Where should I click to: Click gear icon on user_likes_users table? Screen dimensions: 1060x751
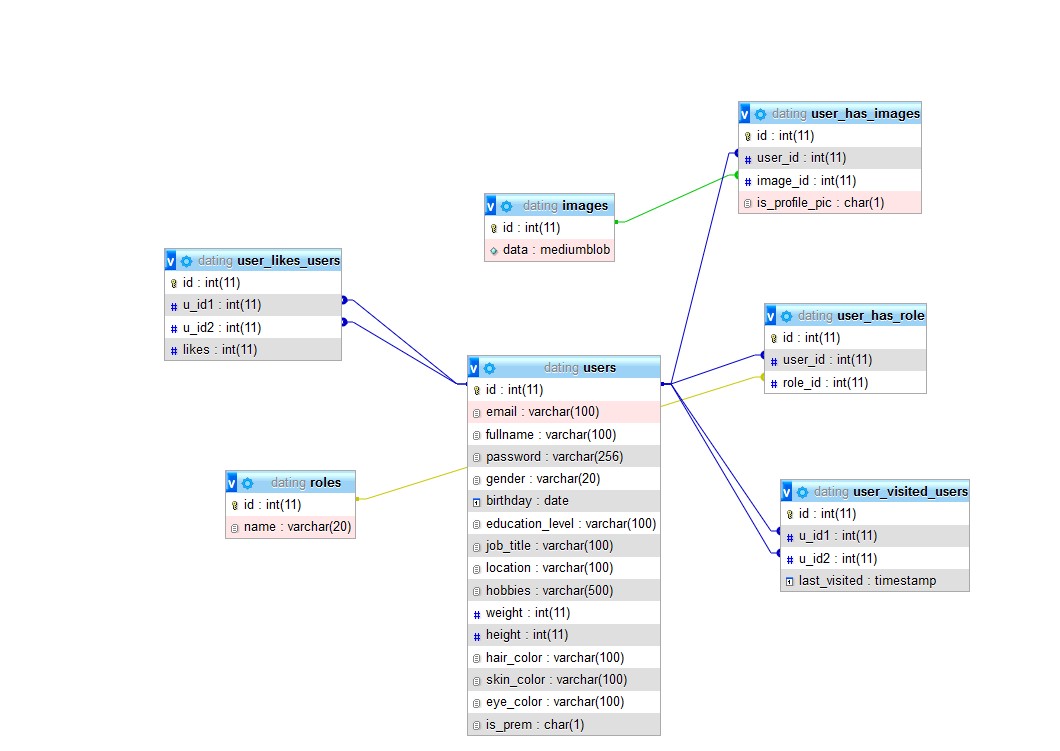[187, 261]
